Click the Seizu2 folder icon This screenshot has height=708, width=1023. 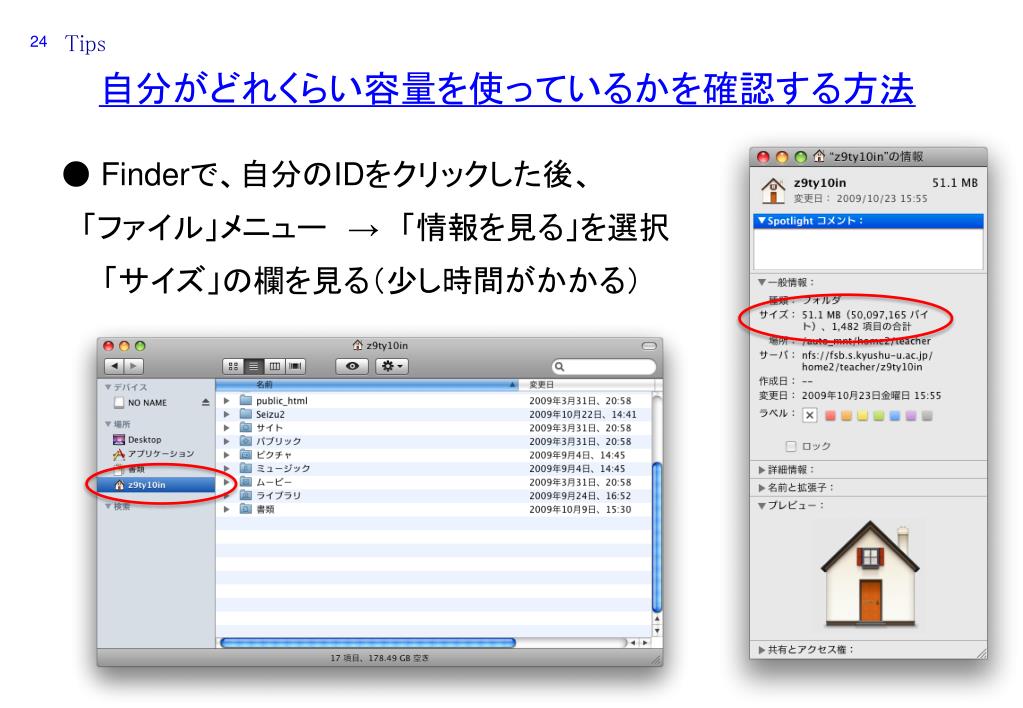tap(246, 414)
